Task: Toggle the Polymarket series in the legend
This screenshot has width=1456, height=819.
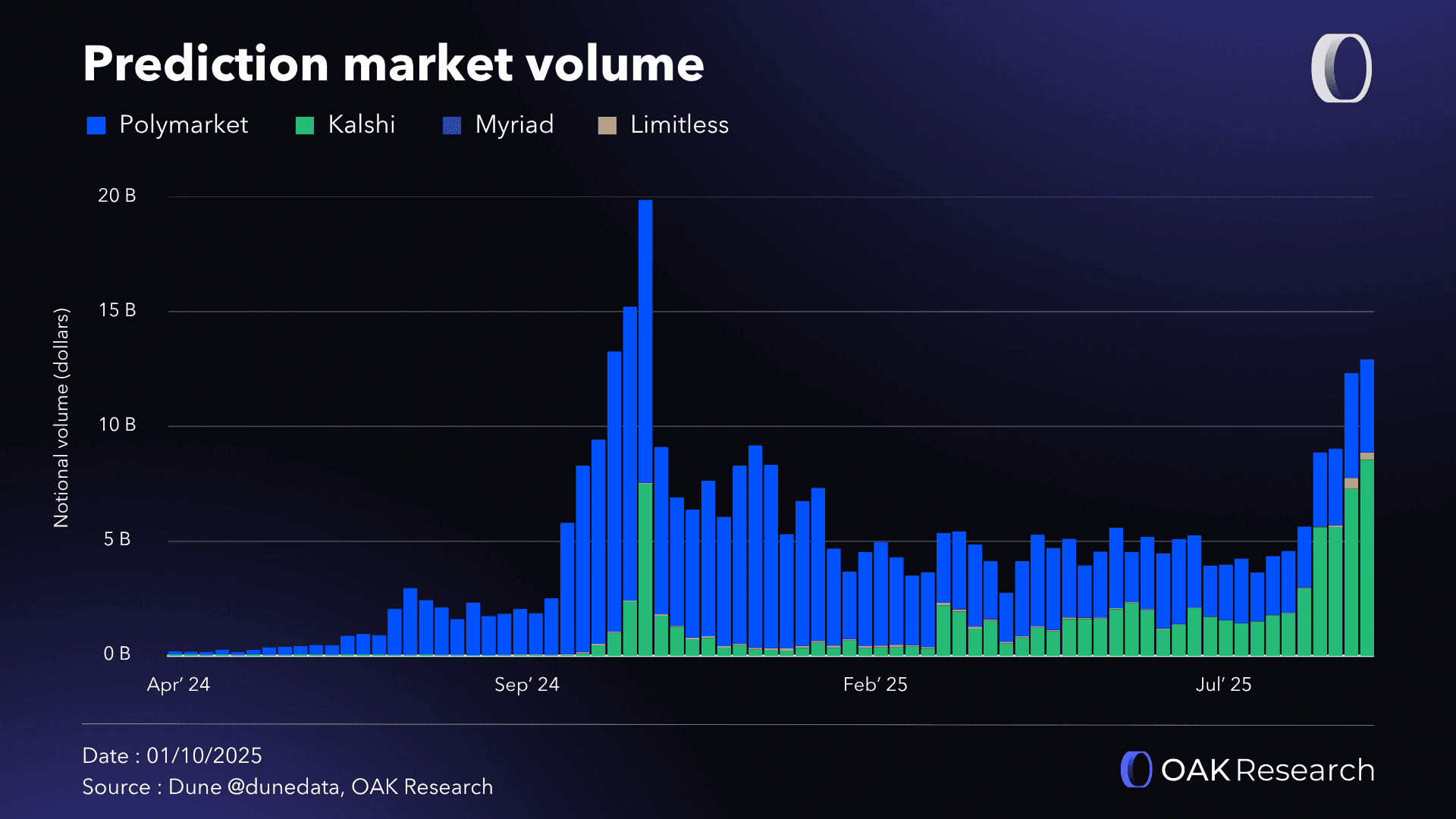Action: [182, 124]
